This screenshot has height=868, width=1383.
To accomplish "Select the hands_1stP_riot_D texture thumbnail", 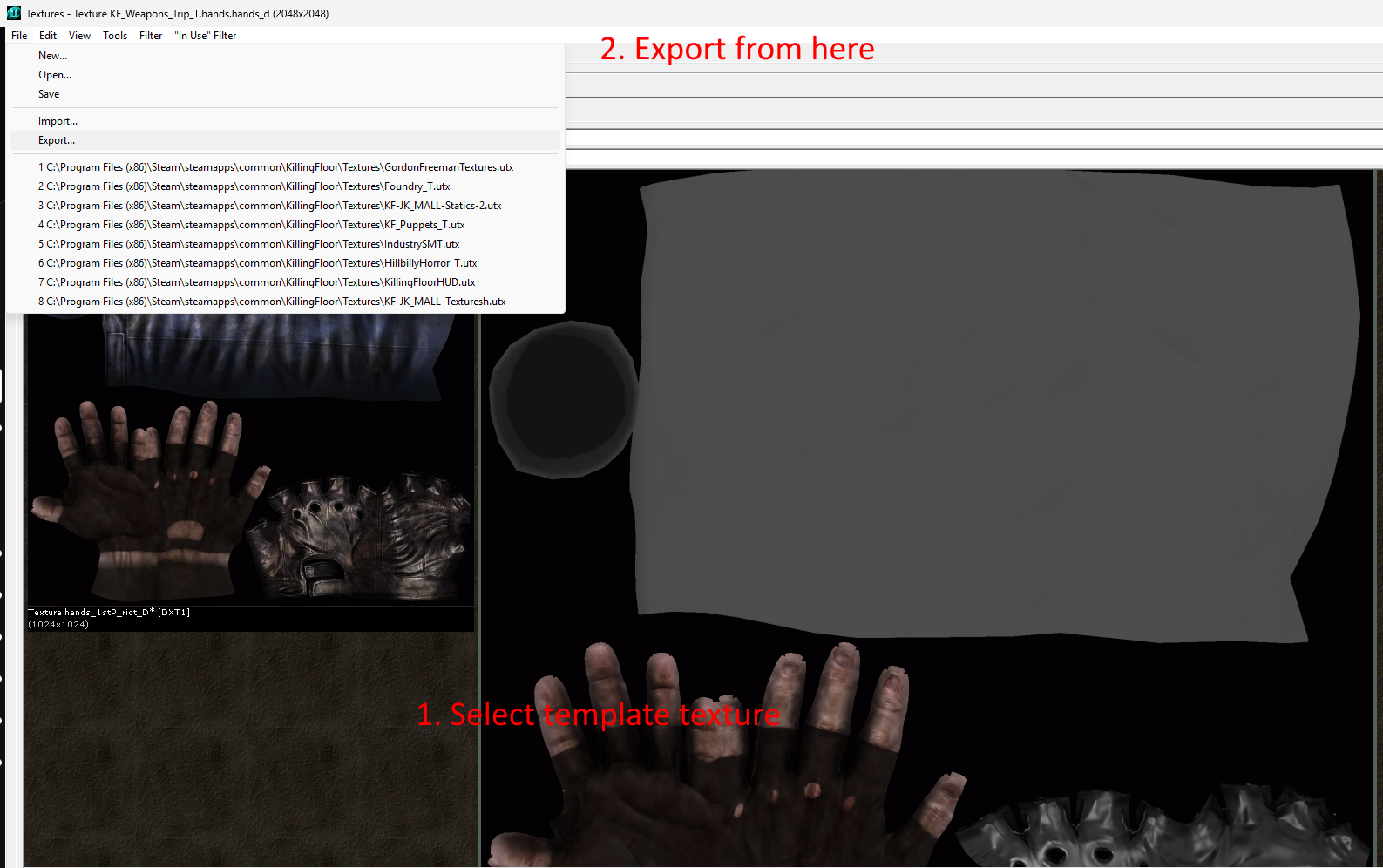I will click(x=251, y=459).
